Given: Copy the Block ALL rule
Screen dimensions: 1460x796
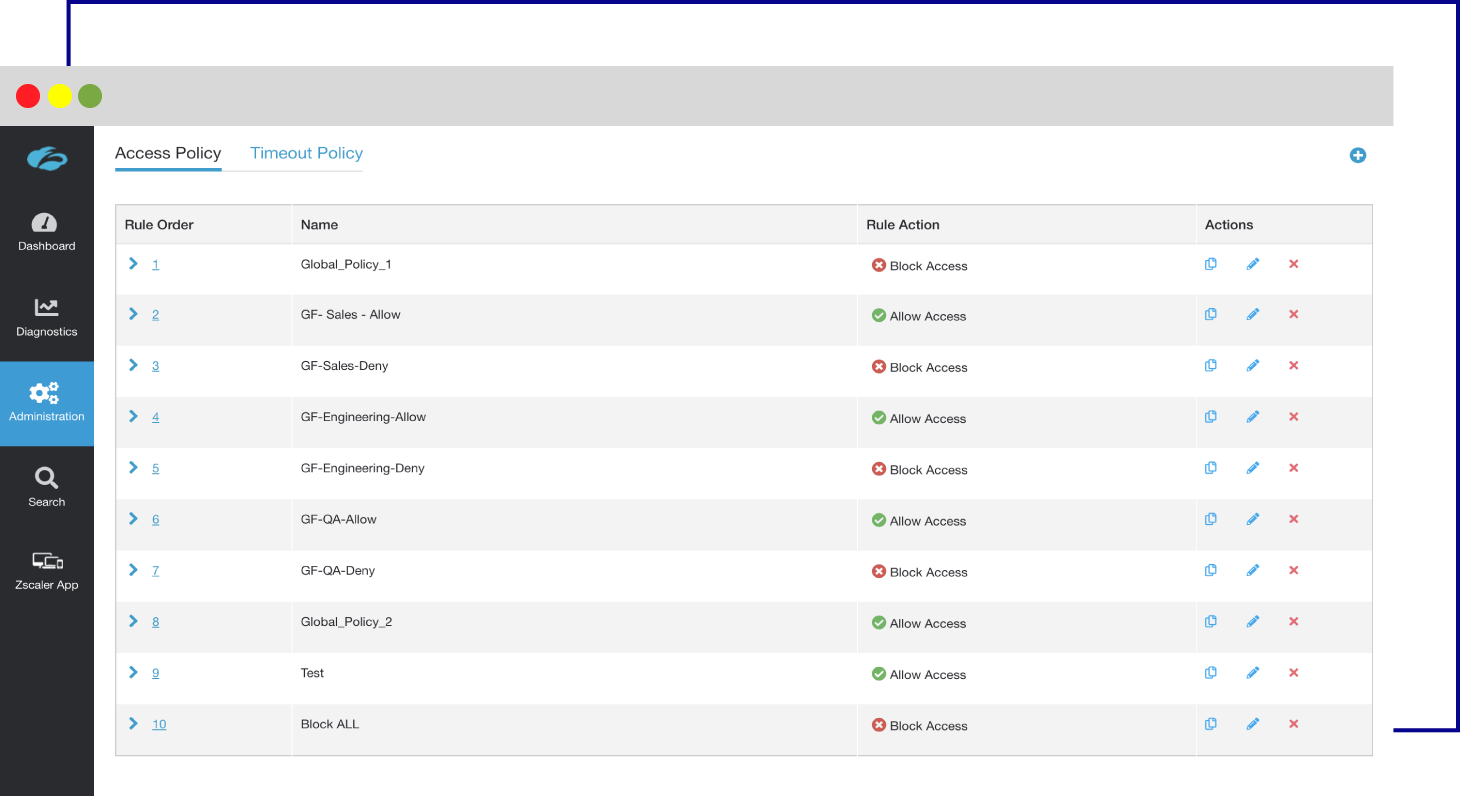Looking at the screenshot, I should 1211,723.
